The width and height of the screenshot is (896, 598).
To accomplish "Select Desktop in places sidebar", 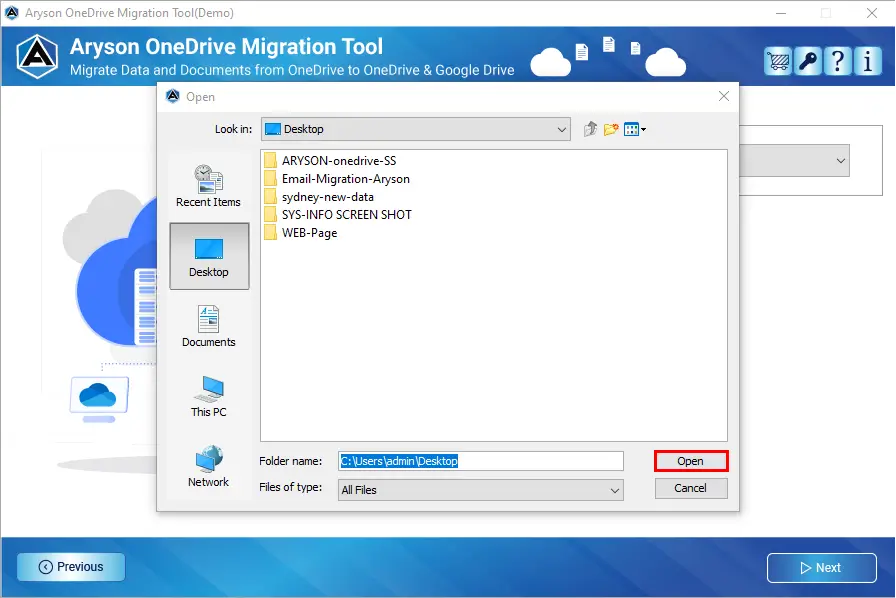I will coord(209,256).
